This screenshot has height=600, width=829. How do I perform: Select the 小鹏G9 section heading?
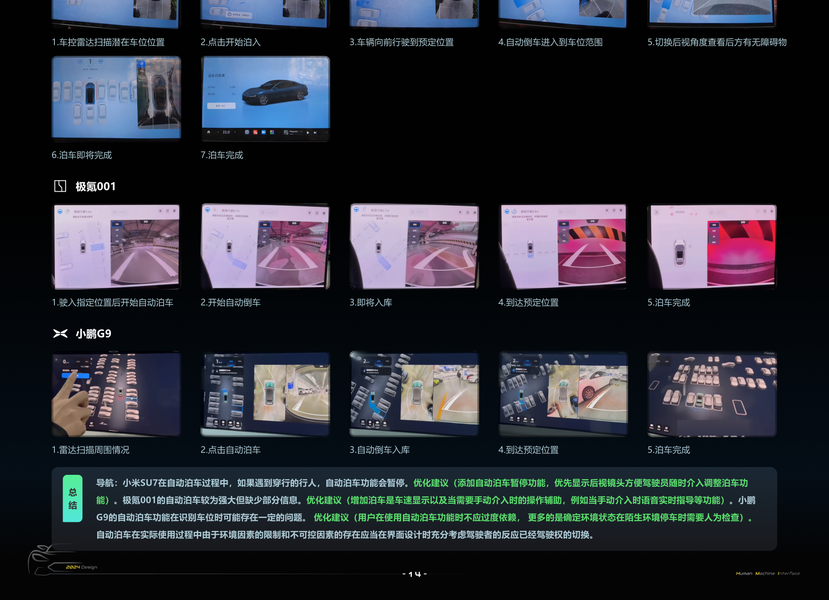point(93,334)
